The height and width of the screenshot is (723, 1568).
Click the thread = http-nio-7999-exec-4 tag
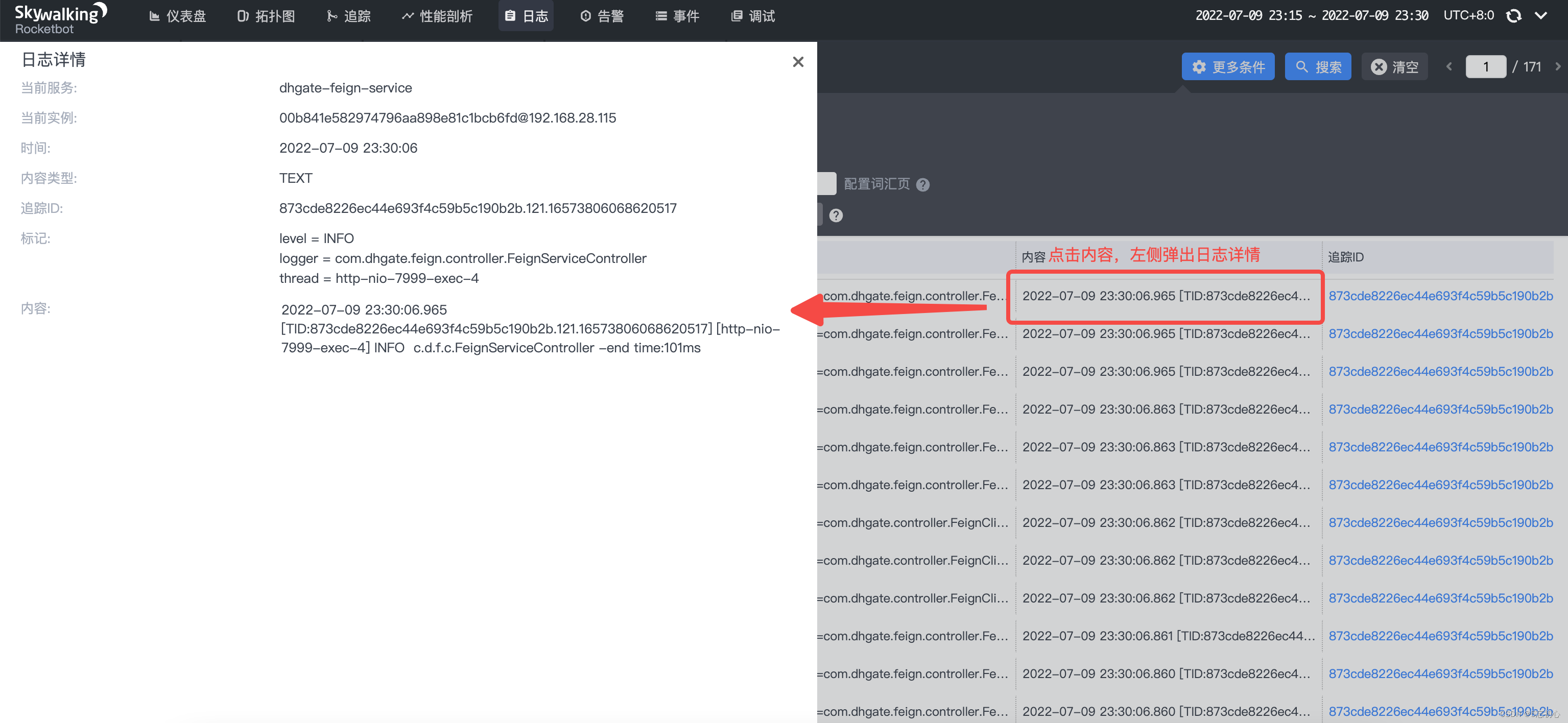378,279
